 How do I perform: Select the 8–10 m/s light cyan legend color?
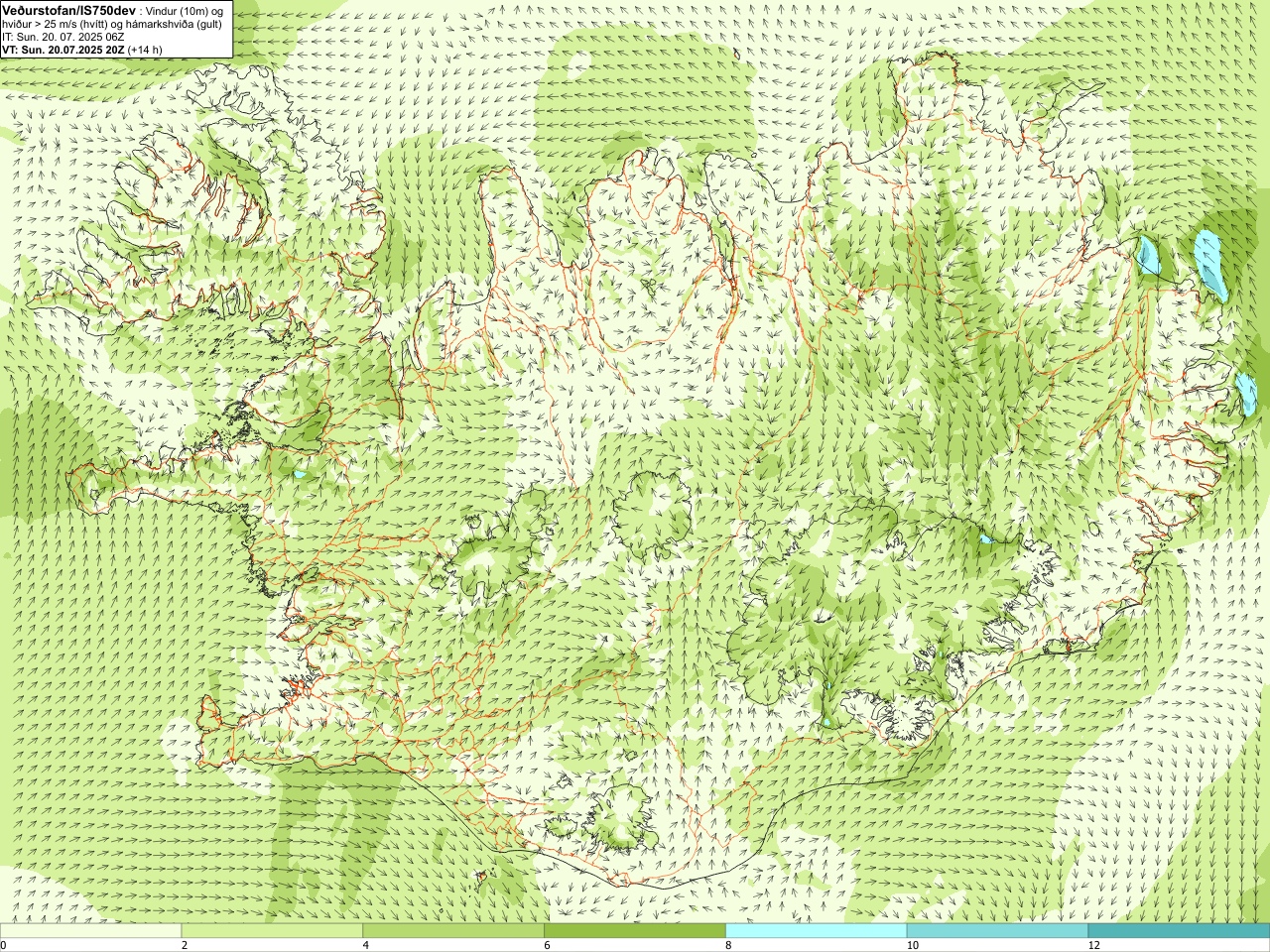[817, 931]
